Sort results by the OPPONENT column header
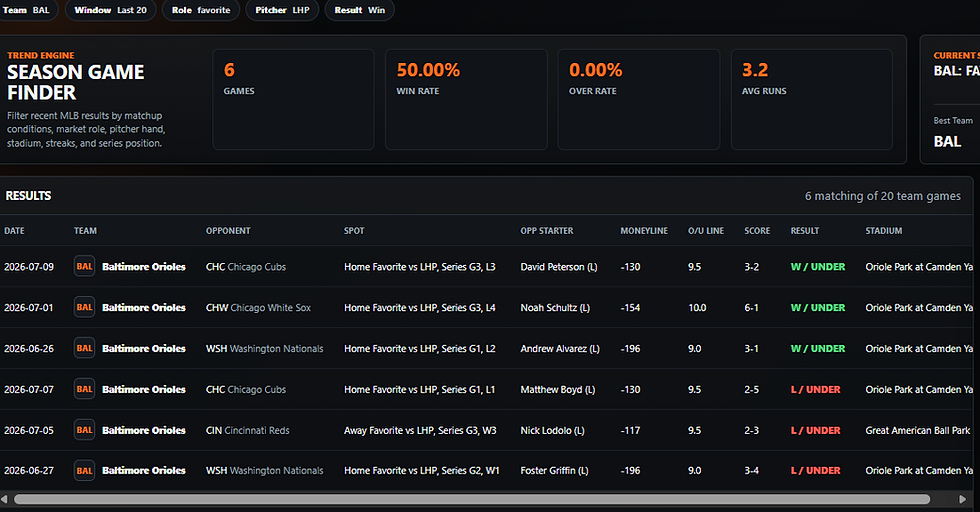The width and height of the screenshot is (980, 512). 228,231
